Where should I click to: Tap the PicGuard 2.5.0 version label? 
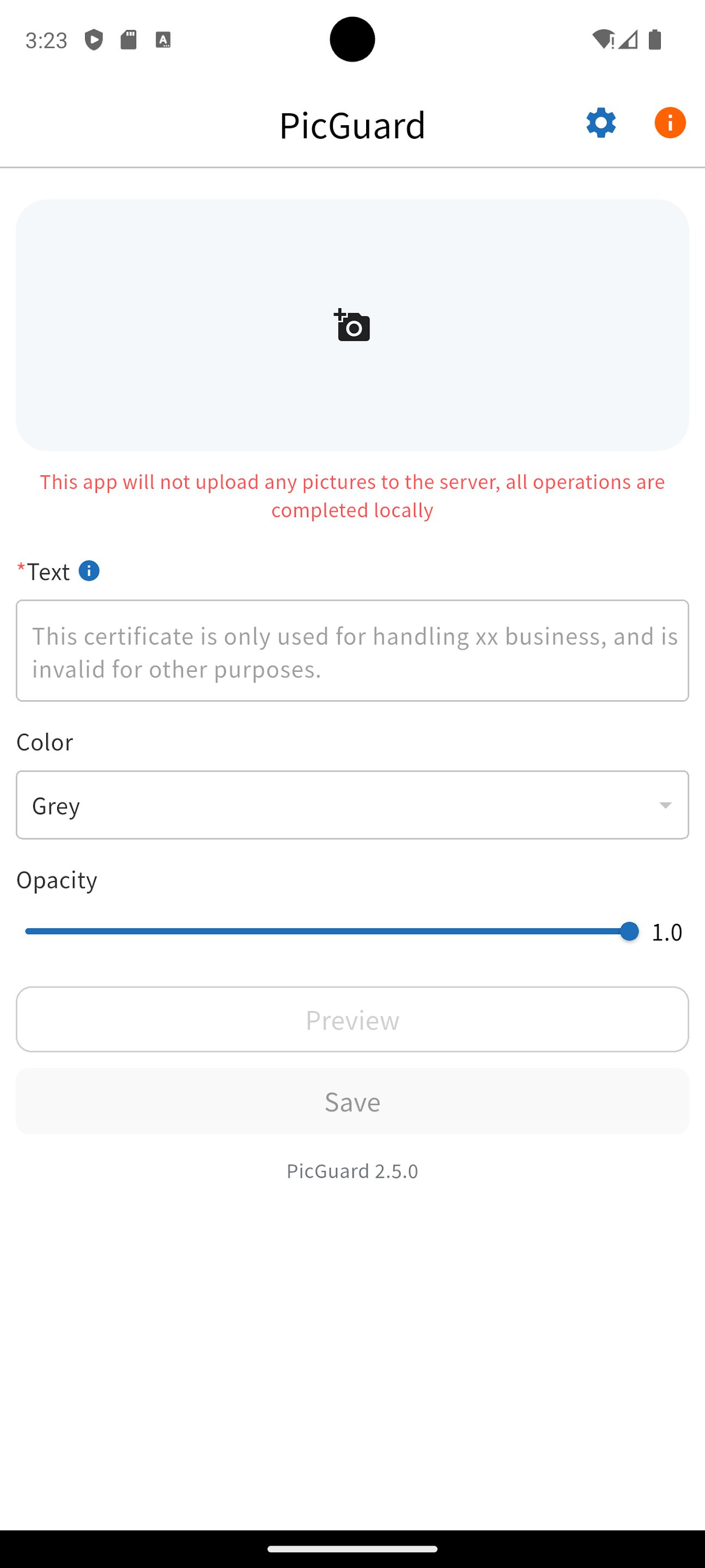(x=352, y=1170)
